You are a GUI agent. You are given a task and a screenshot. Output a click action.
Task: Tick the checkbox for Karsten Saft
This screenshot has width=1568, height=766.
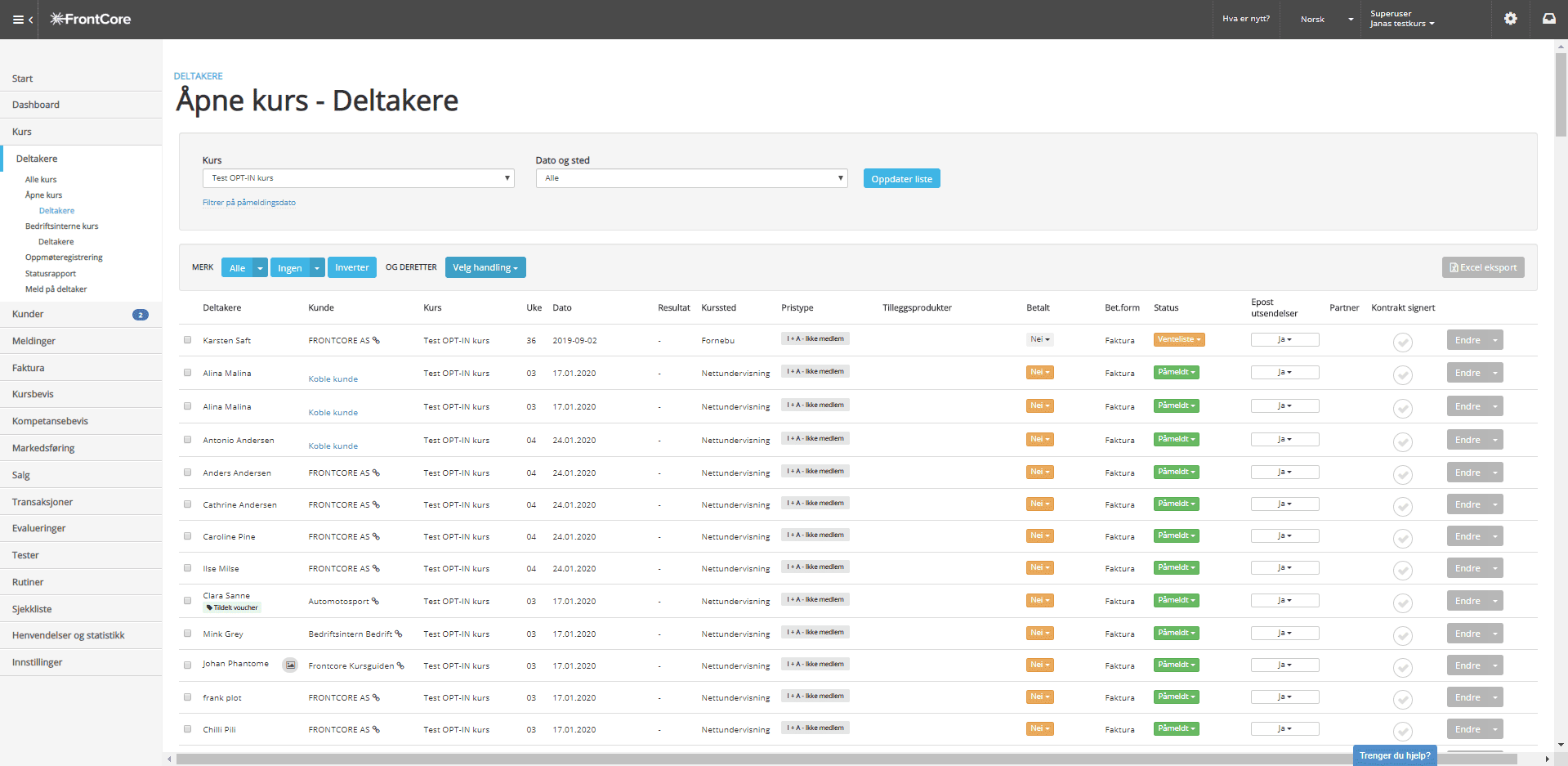pyautogui.click(x=187, y=340)
